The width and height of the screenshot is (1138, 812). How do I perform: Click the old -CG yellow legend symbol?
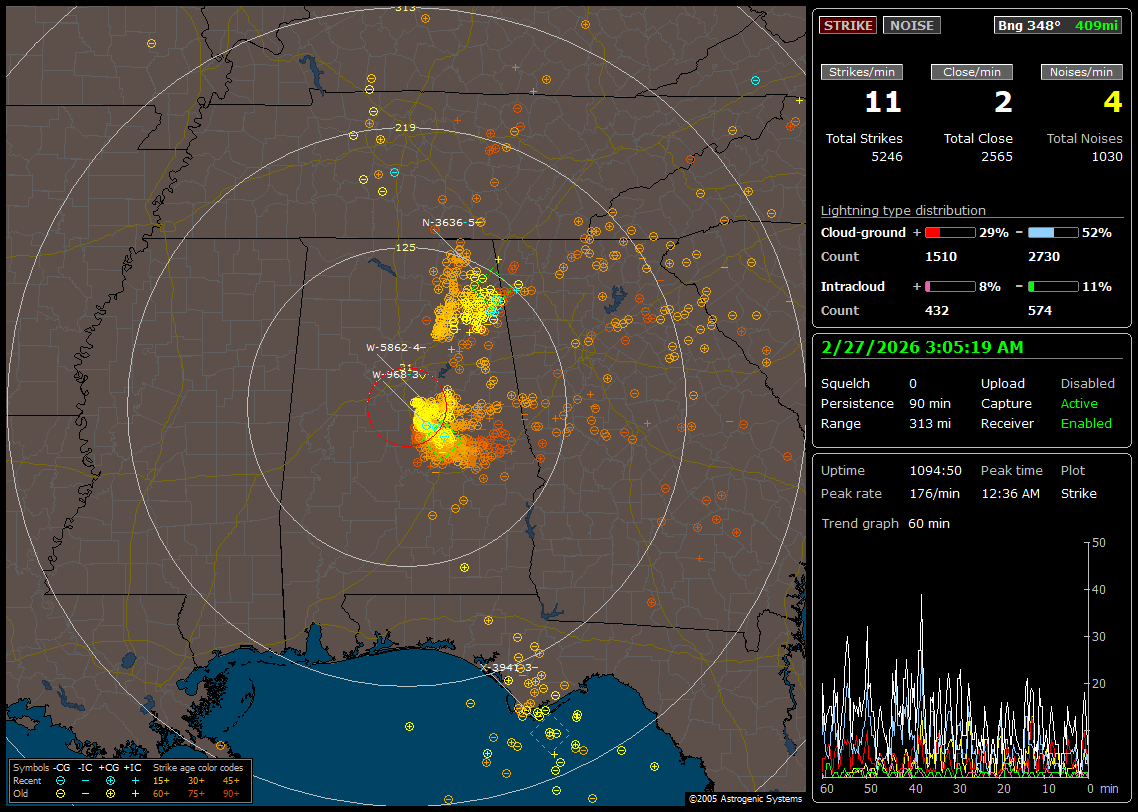point(61,793)
